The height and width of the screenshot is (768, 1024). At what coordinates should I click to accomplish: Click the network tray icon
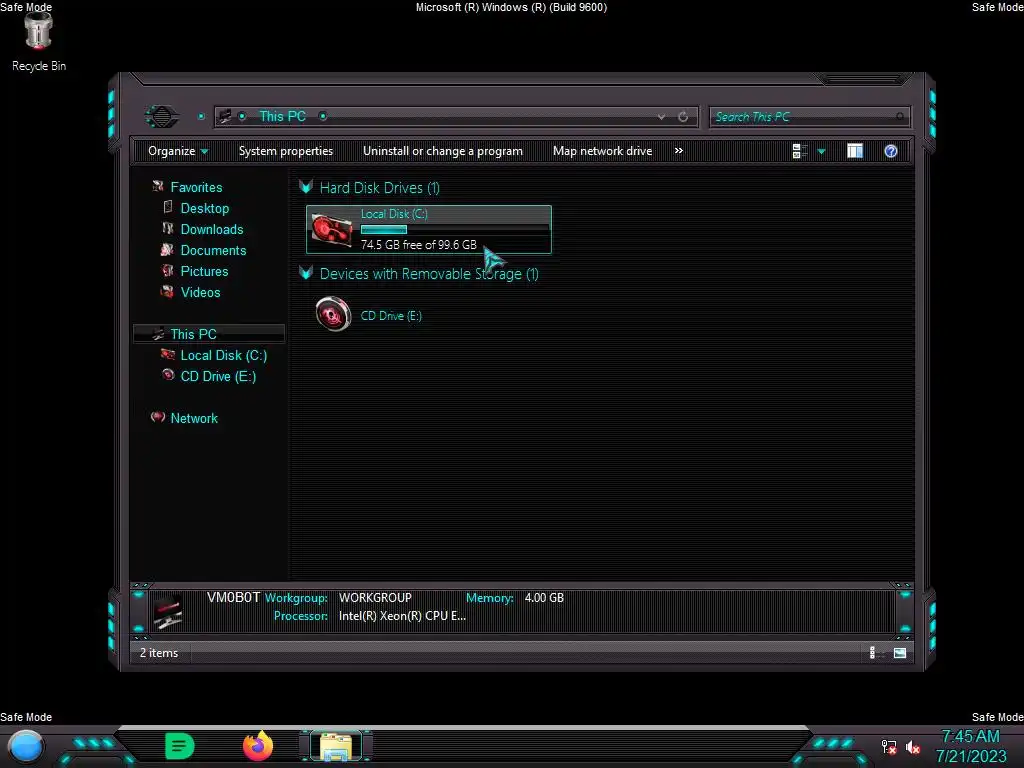coord(889,746)
